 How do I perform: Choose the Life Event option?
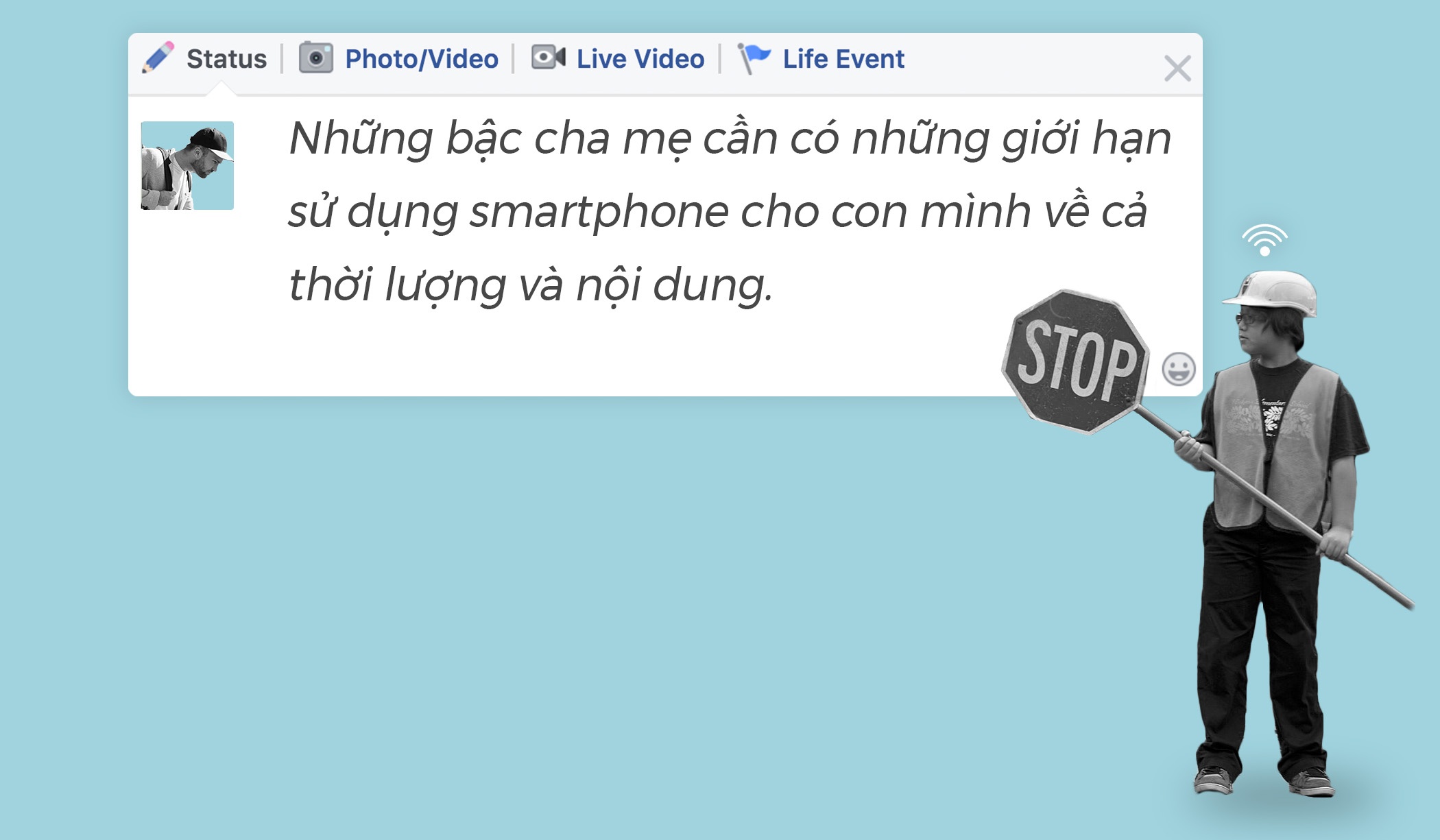(843, 59)
